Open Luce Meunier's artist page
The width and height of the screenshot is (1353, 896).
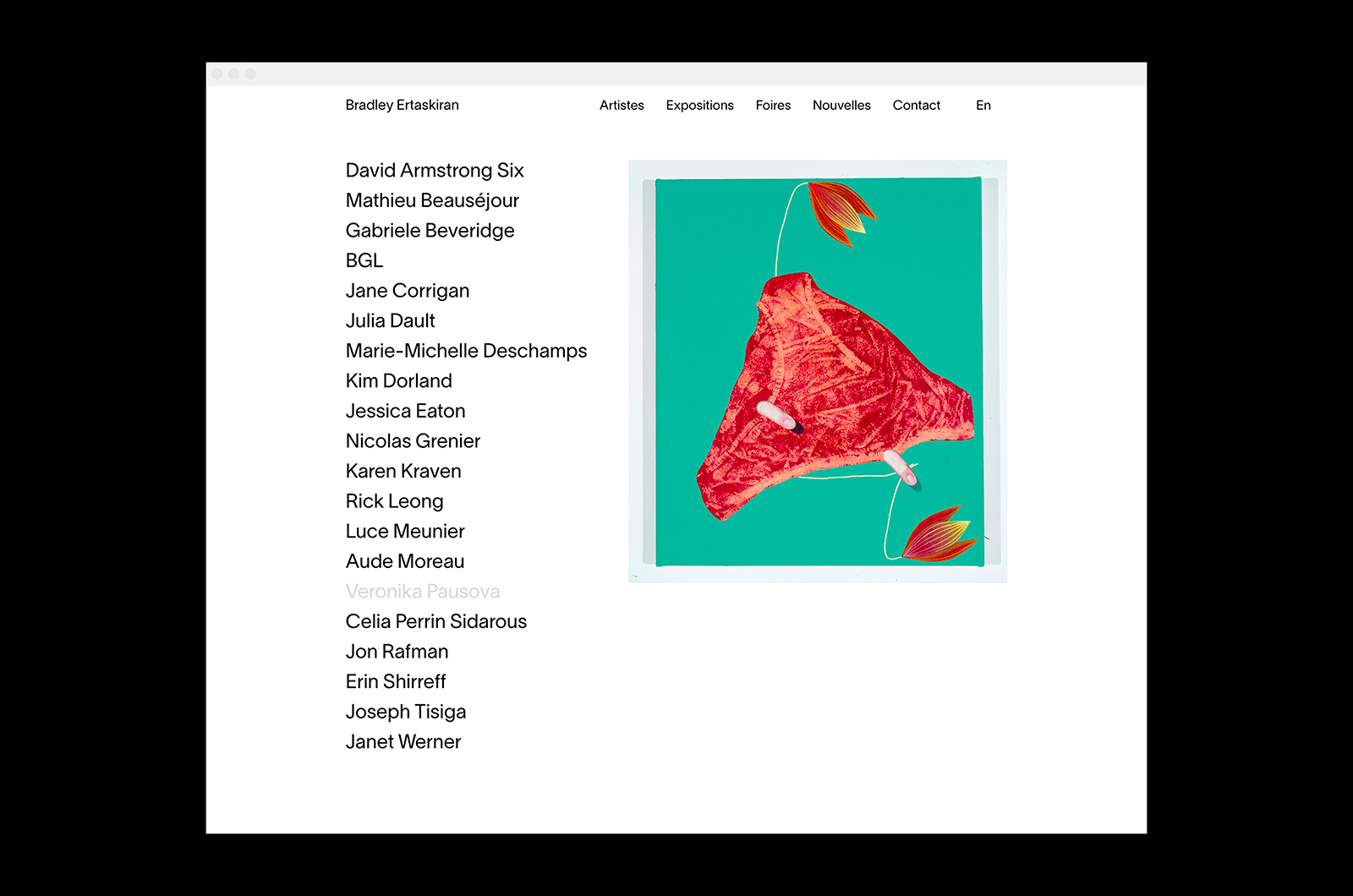[x=405, y=531]
